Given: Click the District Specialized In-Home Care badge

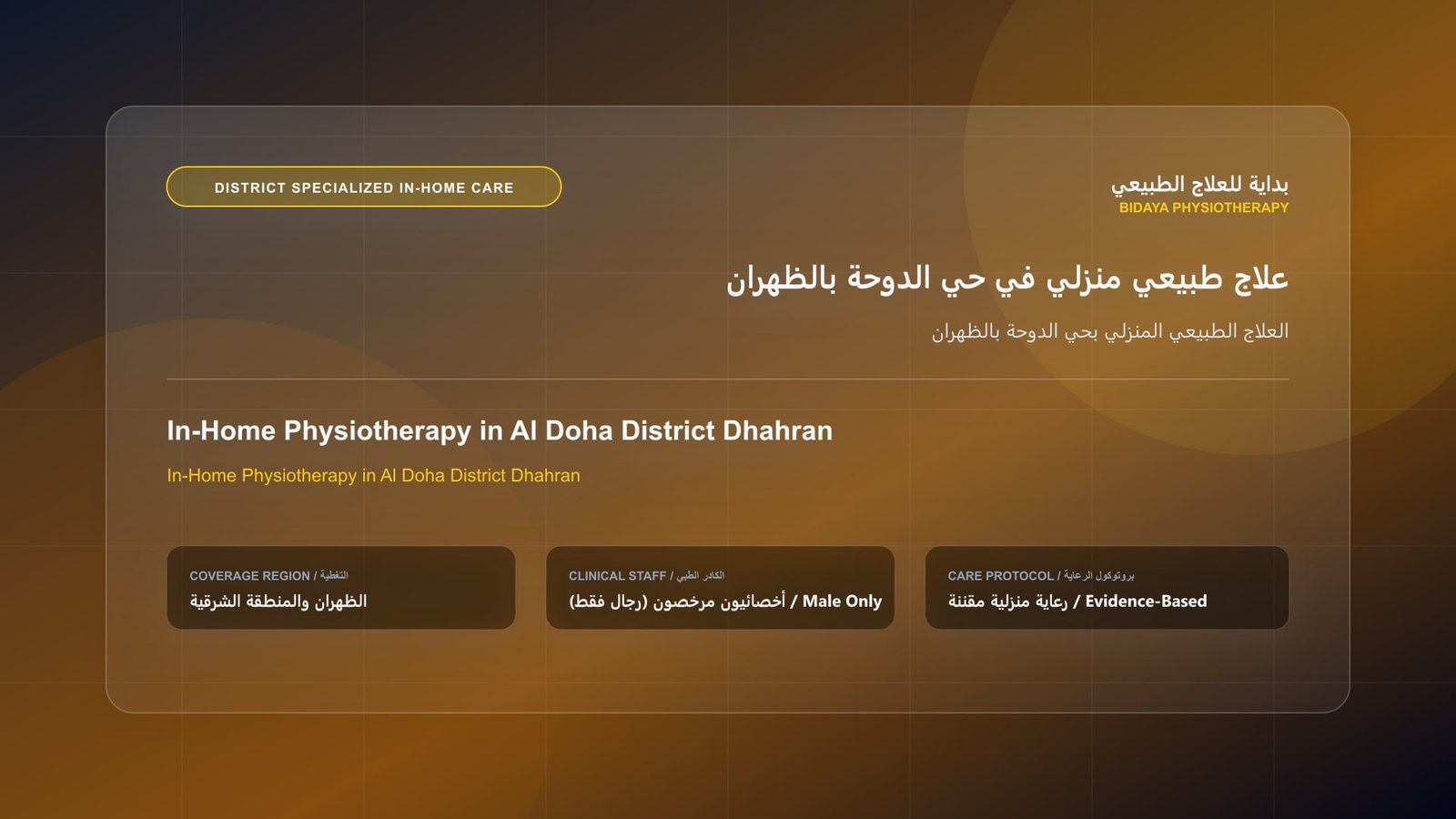Looking at the screenshot, I should [364, 187].
